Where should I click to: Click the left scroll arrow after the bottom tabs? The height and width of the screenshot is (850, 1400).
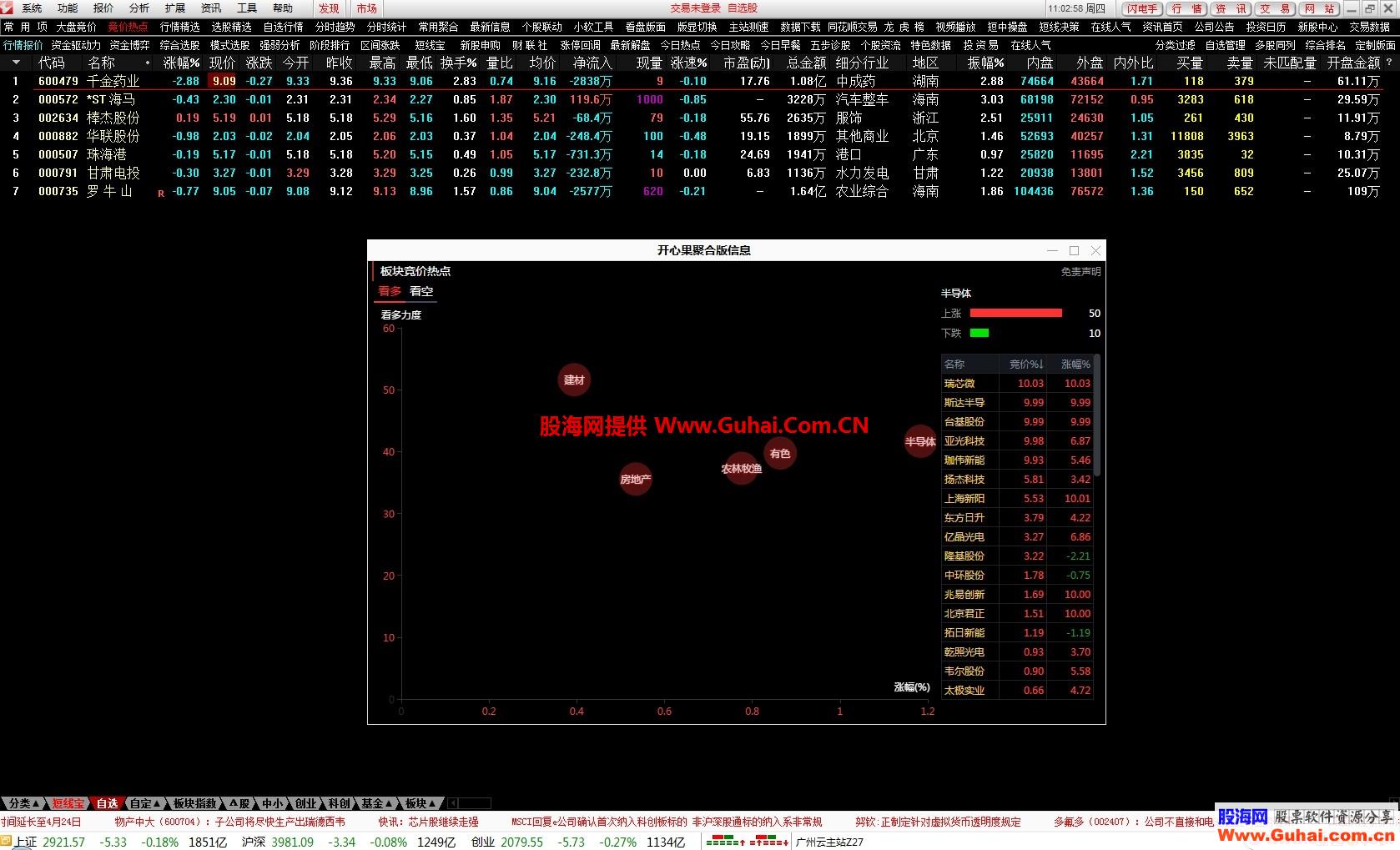click(452, 803)
